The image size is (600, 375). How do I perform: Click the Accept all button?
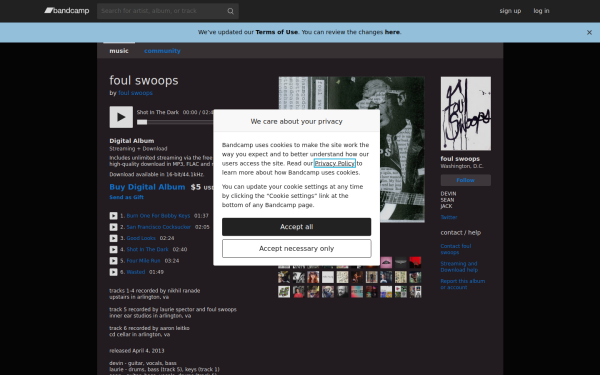tap(297, 227)
